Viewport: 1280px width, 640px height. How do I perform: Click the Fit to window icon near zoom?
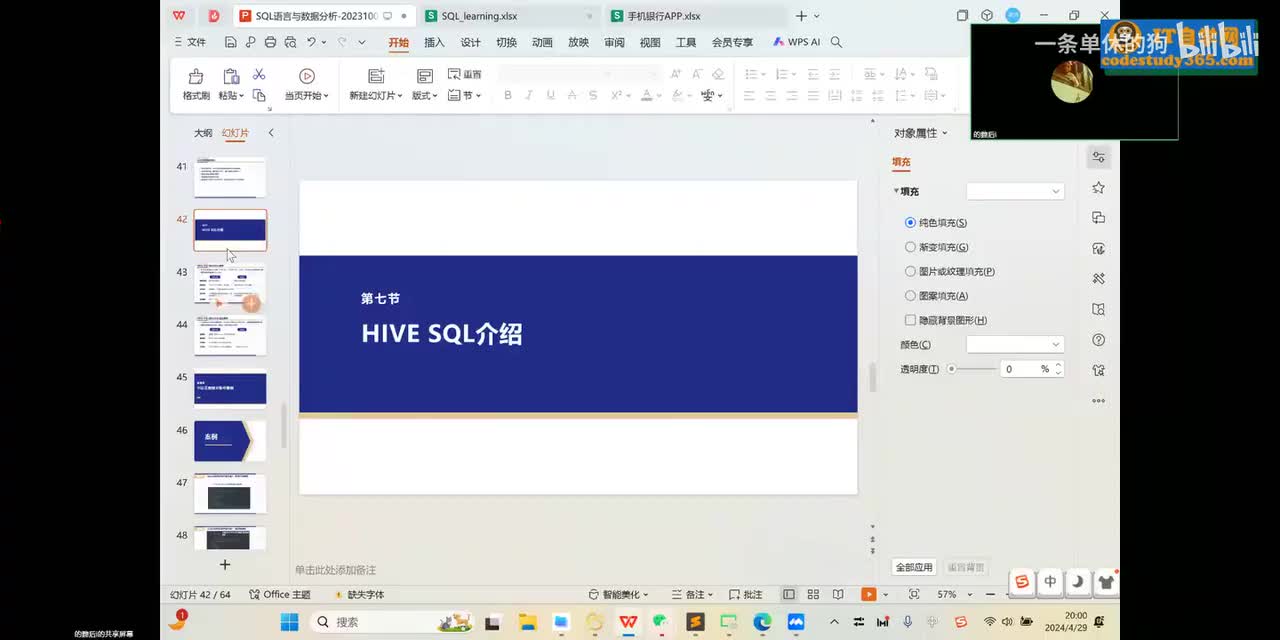pyautogui.click(x=914, y=594)
